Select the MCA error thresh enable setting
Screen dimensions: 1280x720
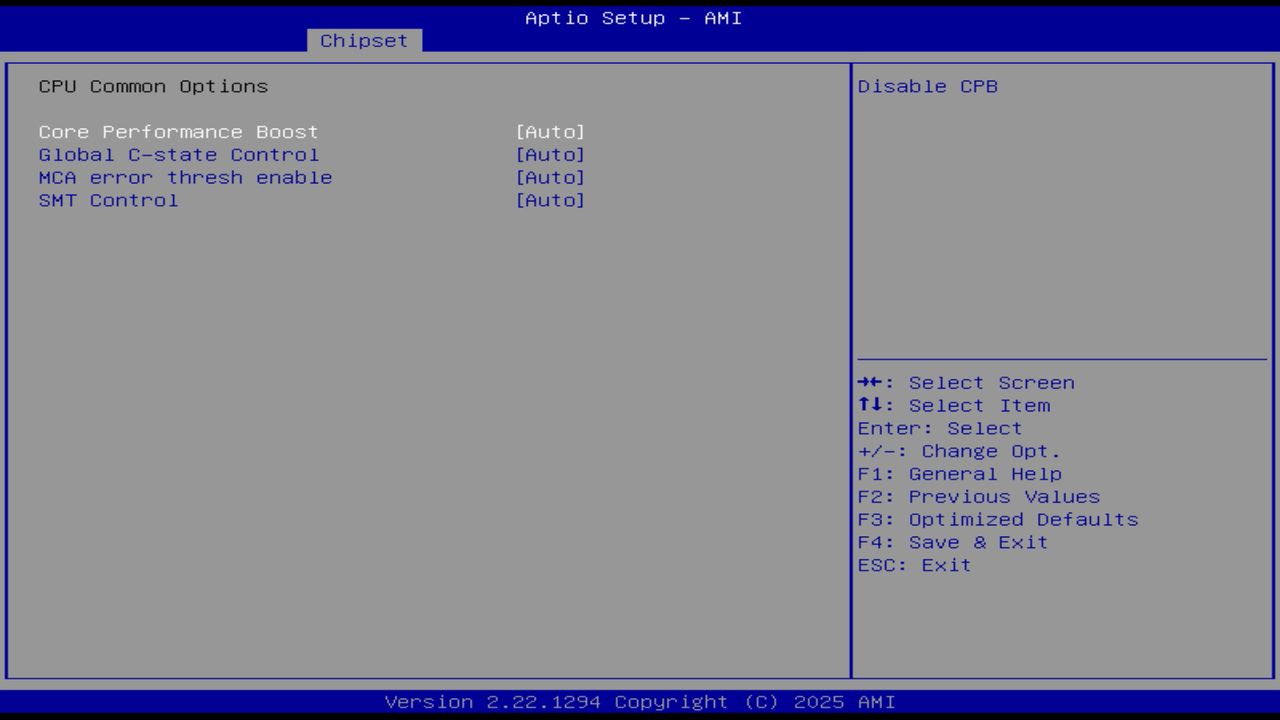tap(185, 177)
